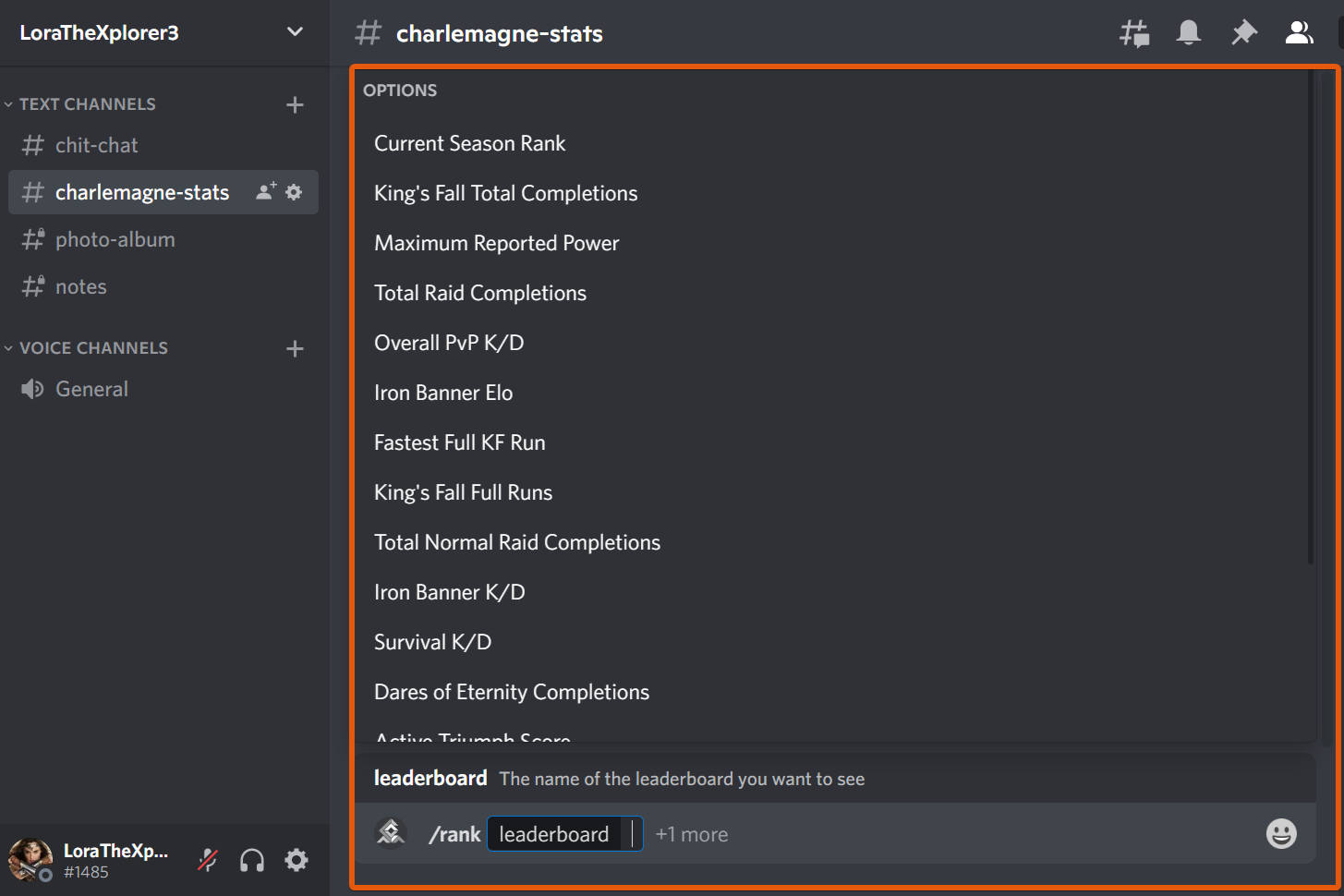This screenshot has width=1344, height=896.
Task: Open notification settings bell icon
Action: (x=1189, y=33)
